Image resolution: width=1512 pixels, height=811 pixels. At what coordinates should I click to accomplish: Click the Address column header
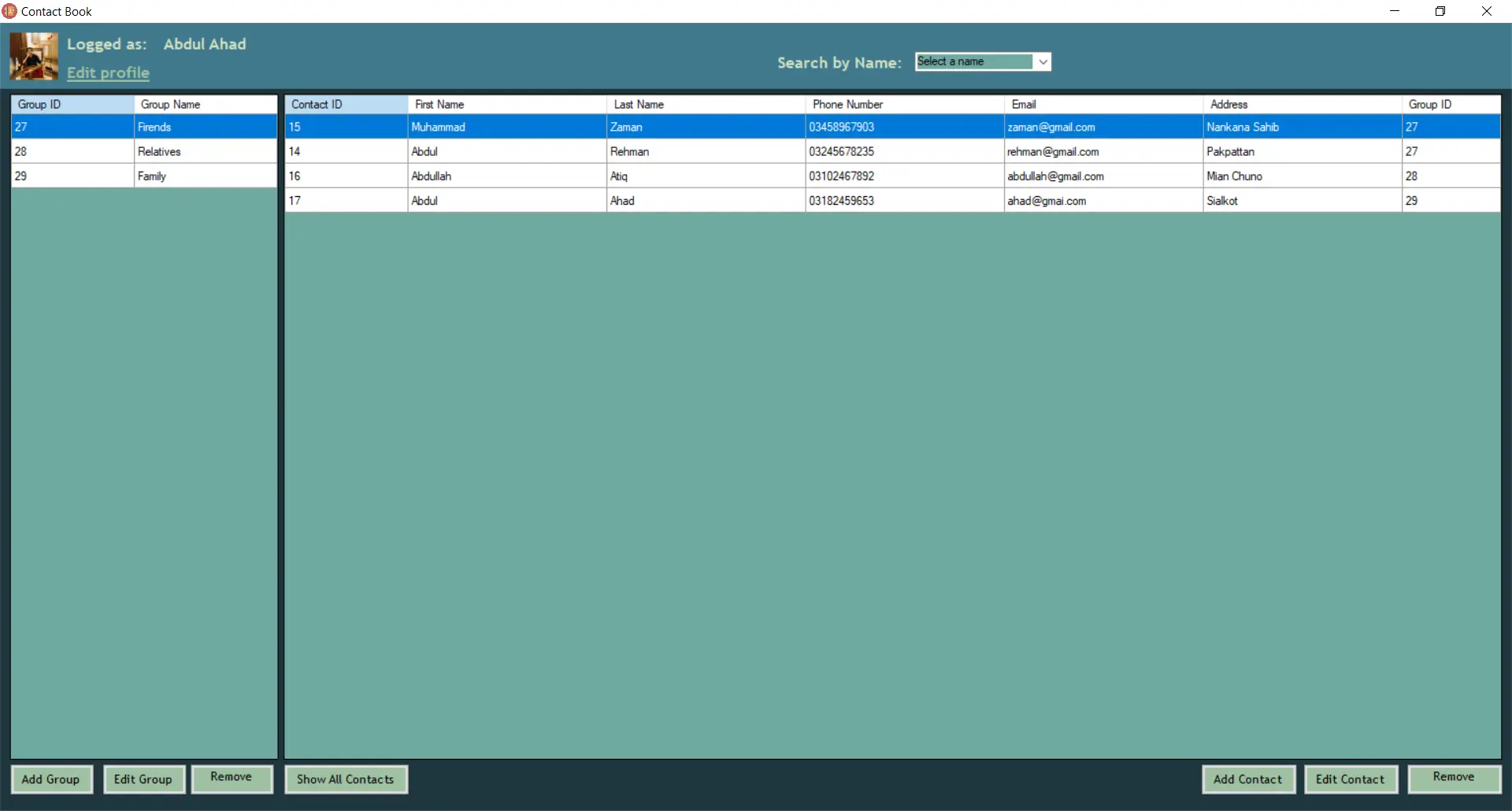[x=1303, y=105]
